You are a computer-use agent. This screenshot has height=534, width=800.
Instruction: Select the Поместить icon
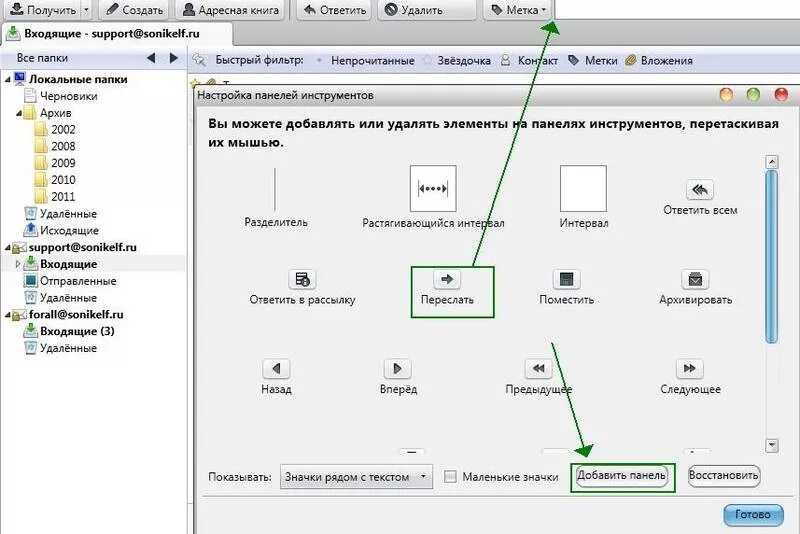pos(566,279)
